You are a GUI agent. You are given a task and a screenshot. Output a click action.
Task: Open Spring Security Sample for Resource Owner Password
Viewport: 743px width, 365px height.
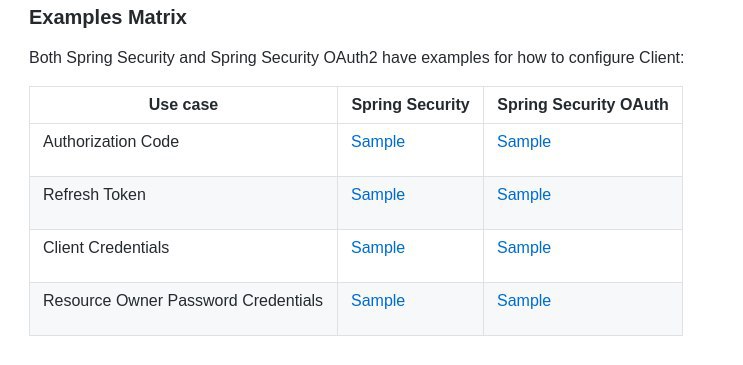(x=378, y=301)
